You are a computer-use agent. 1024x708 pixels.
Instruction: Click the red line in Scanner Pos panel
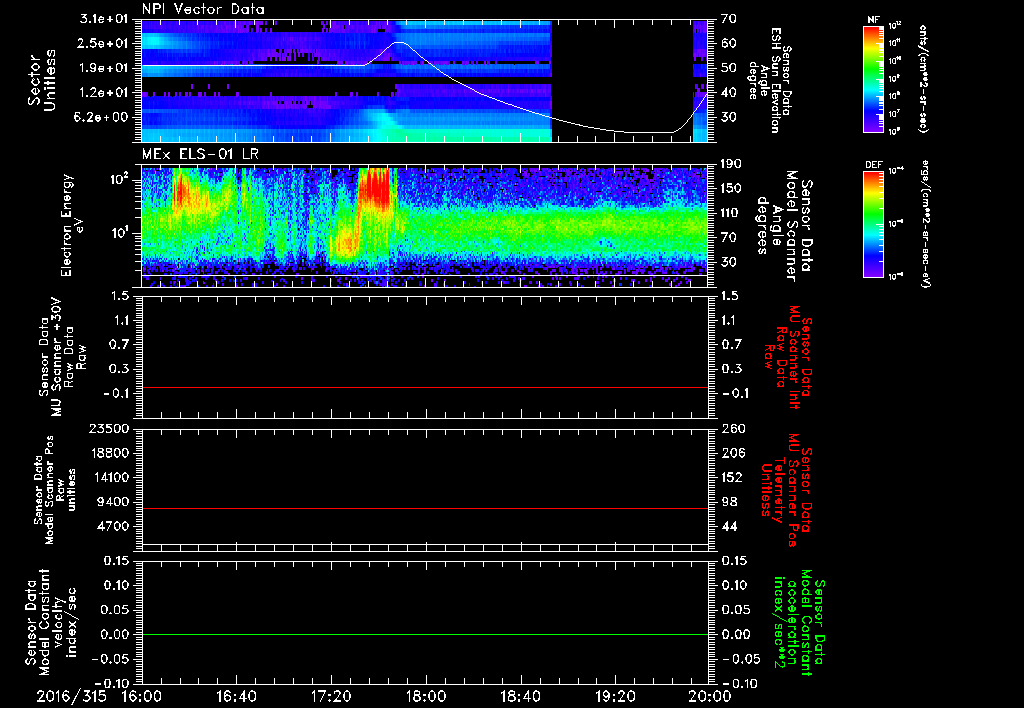click(x=424, y=508)
